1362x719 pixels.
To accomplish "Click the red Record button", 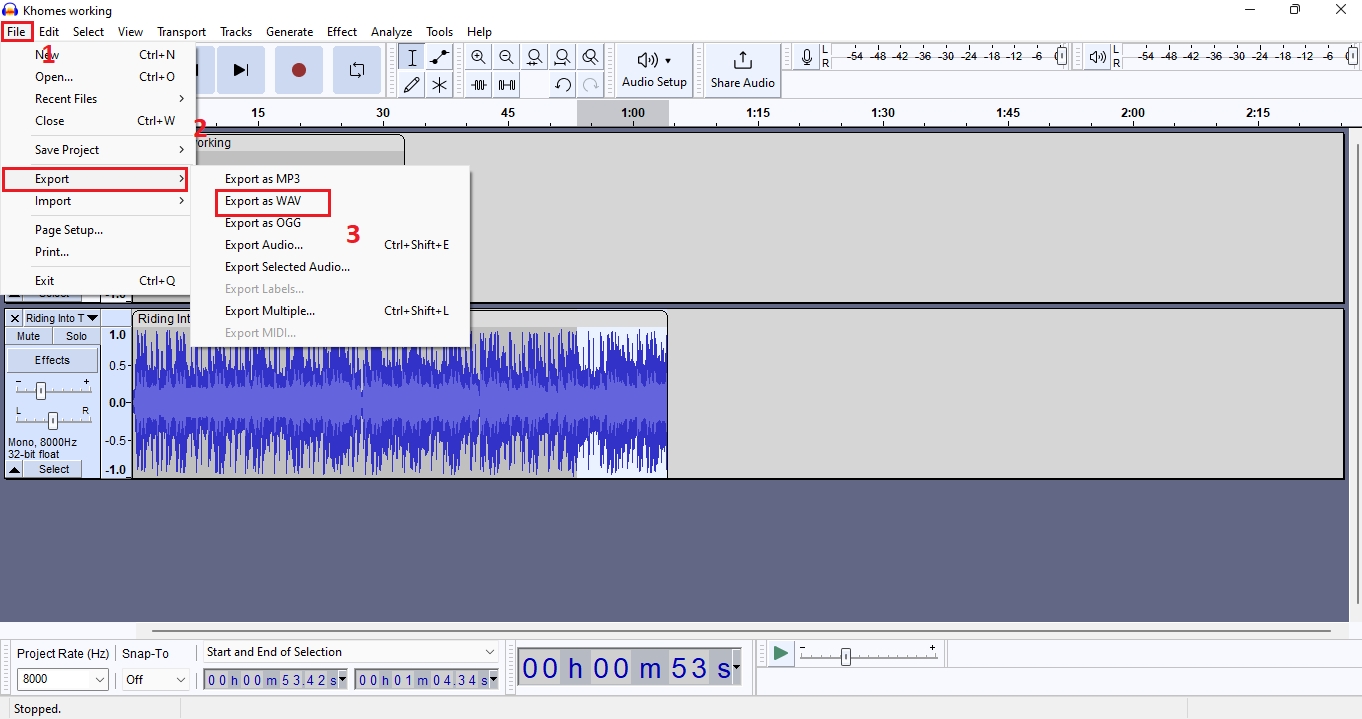I will pyautogui.click(x=298, y=70).
